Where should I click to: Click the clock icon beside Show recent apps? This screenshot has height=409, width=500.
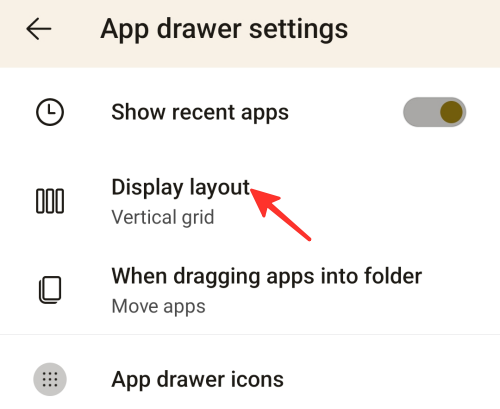click(50, 112)
